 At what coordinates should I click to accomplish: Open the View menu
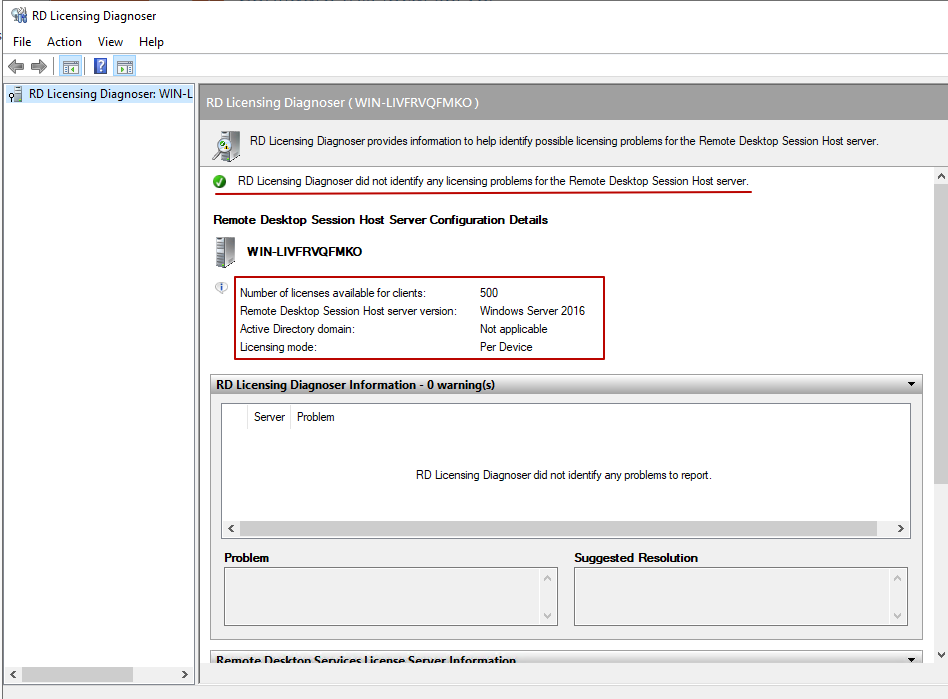110,42
